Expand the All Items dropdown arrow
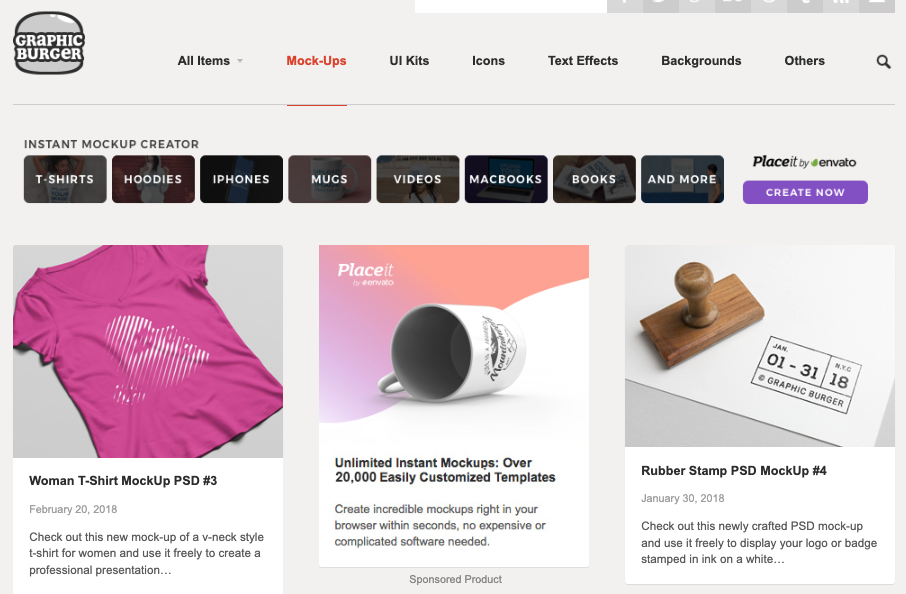 coord(240,61)
